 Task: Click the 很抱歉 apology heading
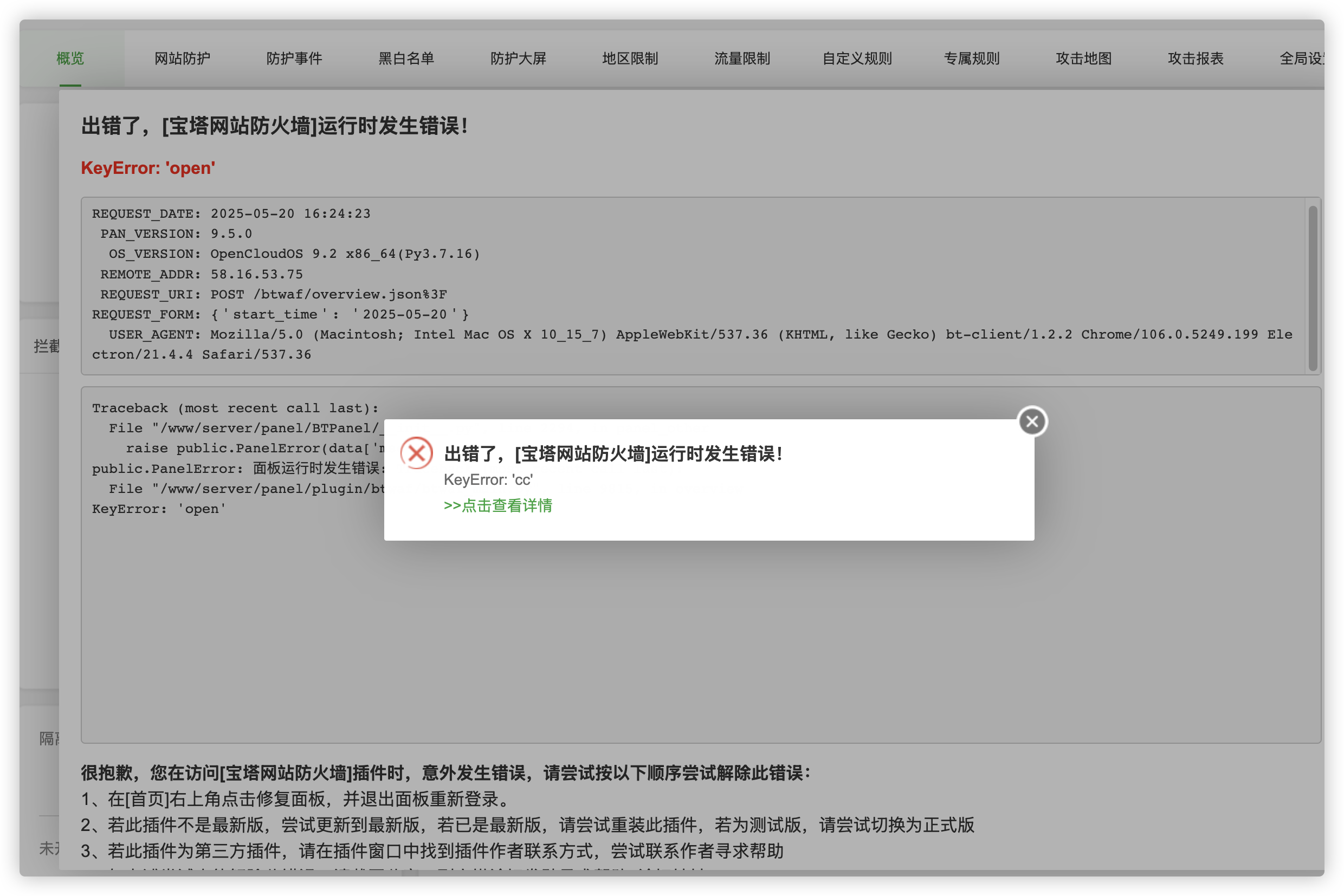446,772
